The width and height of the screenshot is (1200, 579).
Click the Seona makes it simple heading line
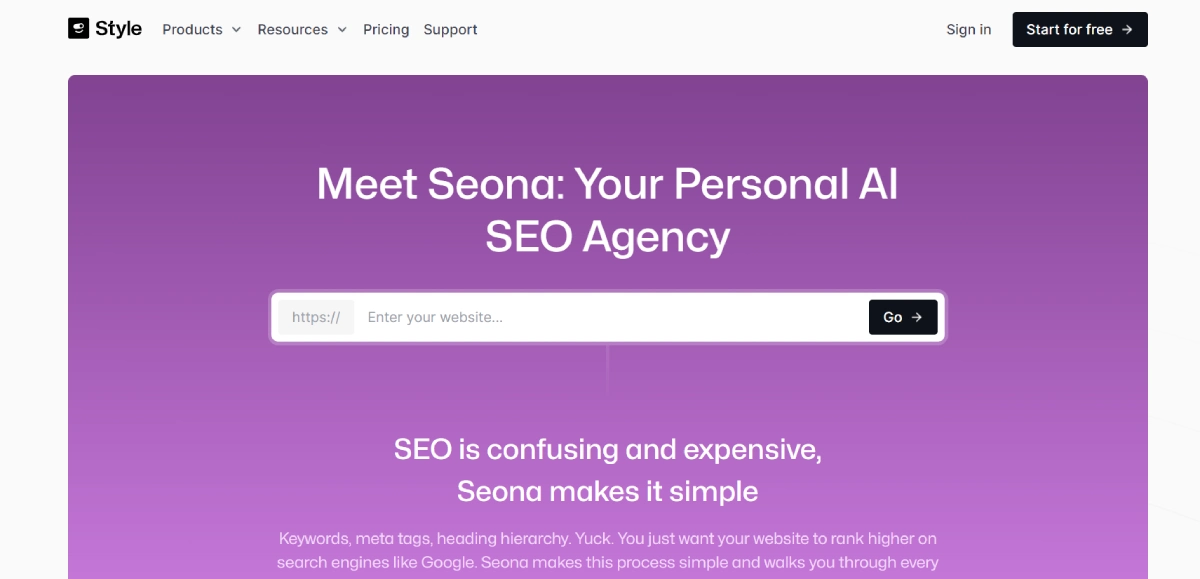click(x=607, y=491)
